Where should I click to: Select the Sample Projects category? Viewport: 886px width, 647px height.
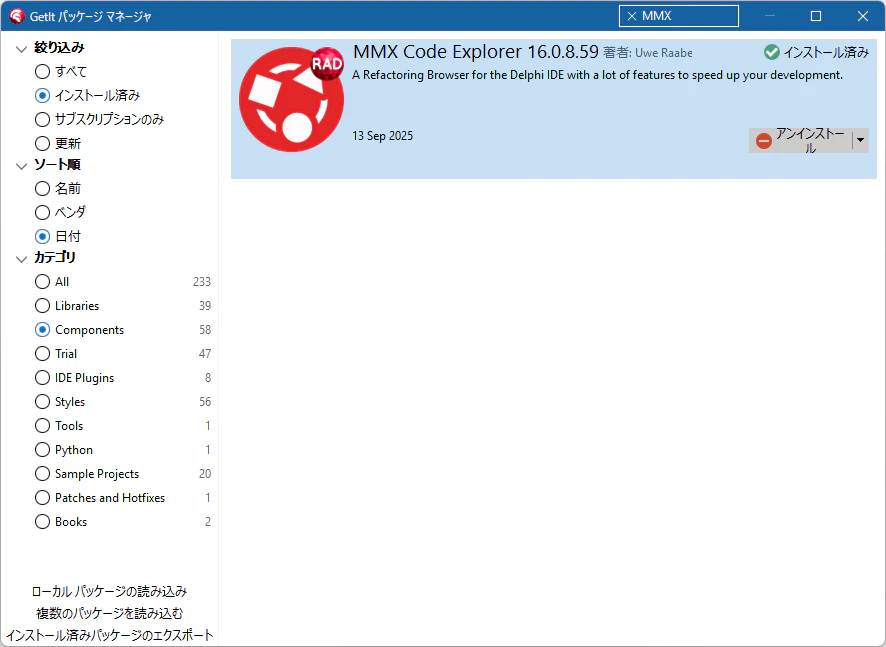click(x=42, y=474)
